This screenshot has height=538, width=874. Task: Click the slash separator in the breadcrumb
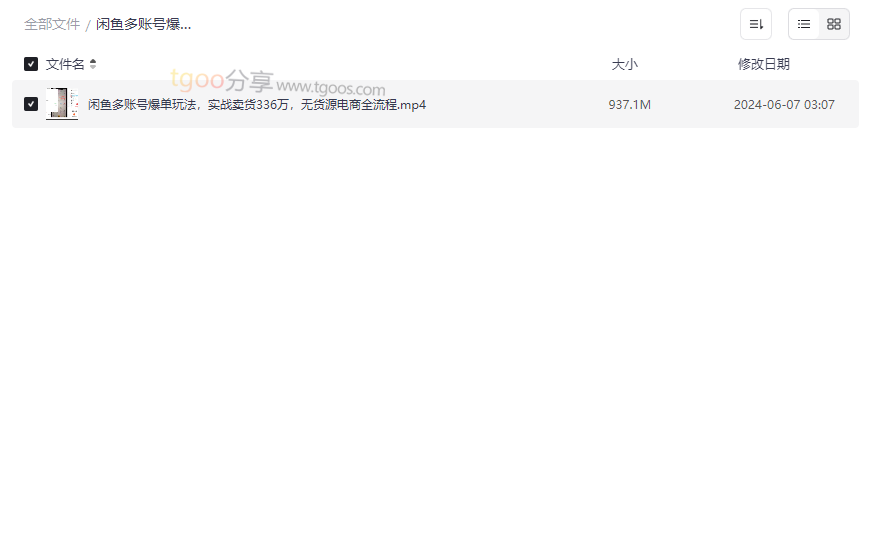(x=88, y=25)
